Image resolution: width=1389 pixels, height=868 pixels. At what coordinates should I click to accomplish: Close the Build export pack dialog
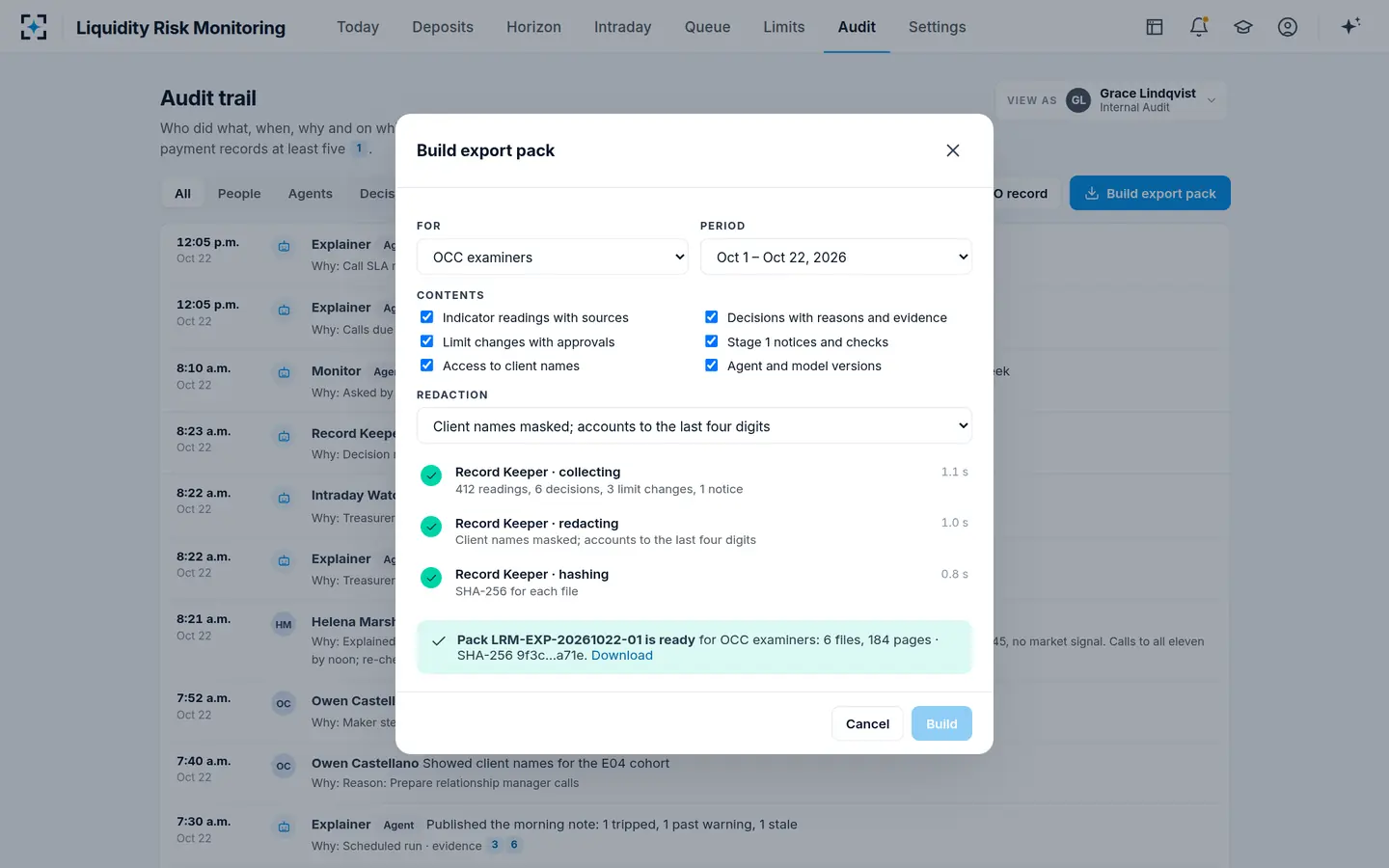pyautogui.click(x=953, y=150)
